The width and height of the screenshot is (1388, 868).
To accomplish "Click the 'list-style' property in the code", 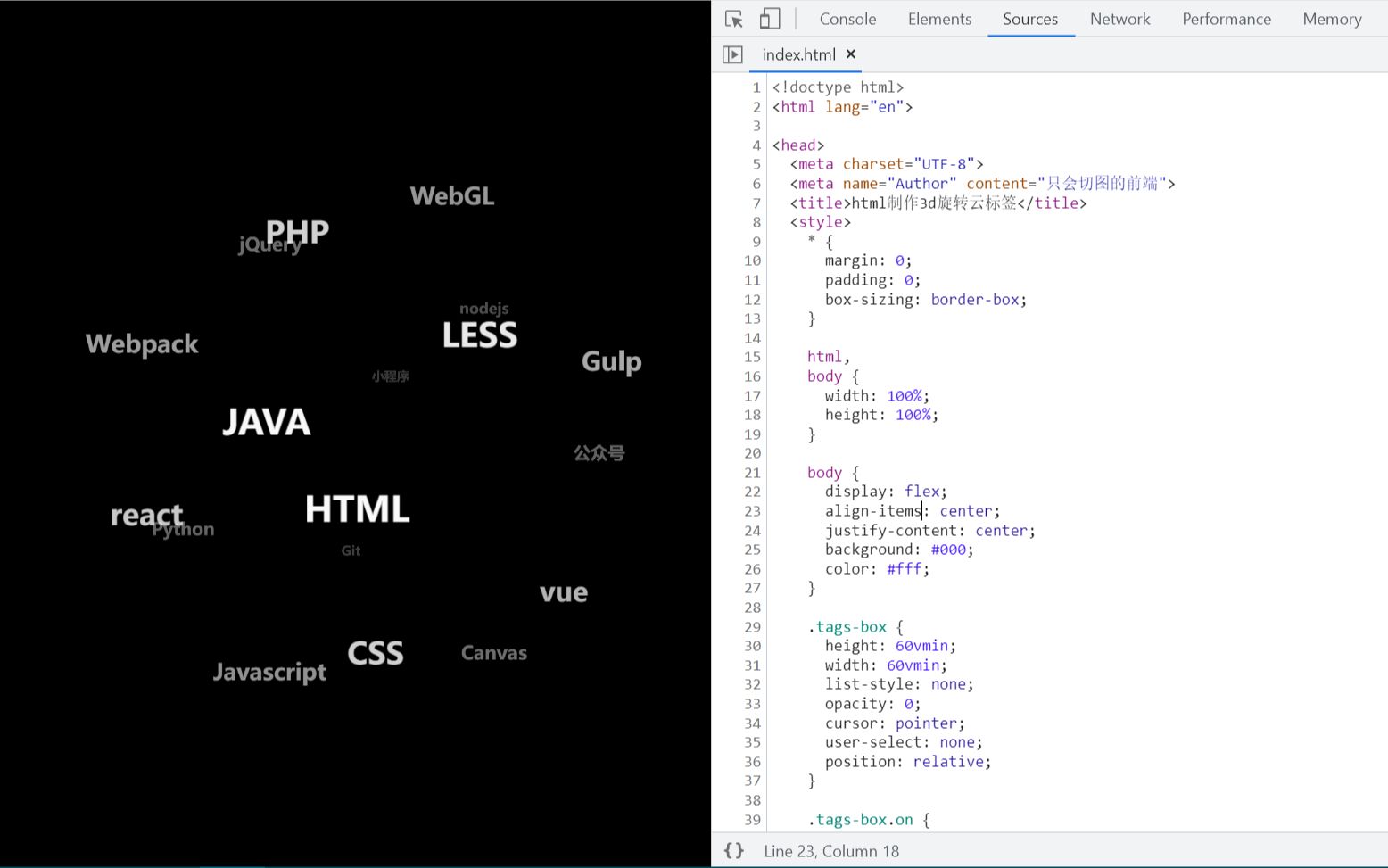I will point(869,684).
